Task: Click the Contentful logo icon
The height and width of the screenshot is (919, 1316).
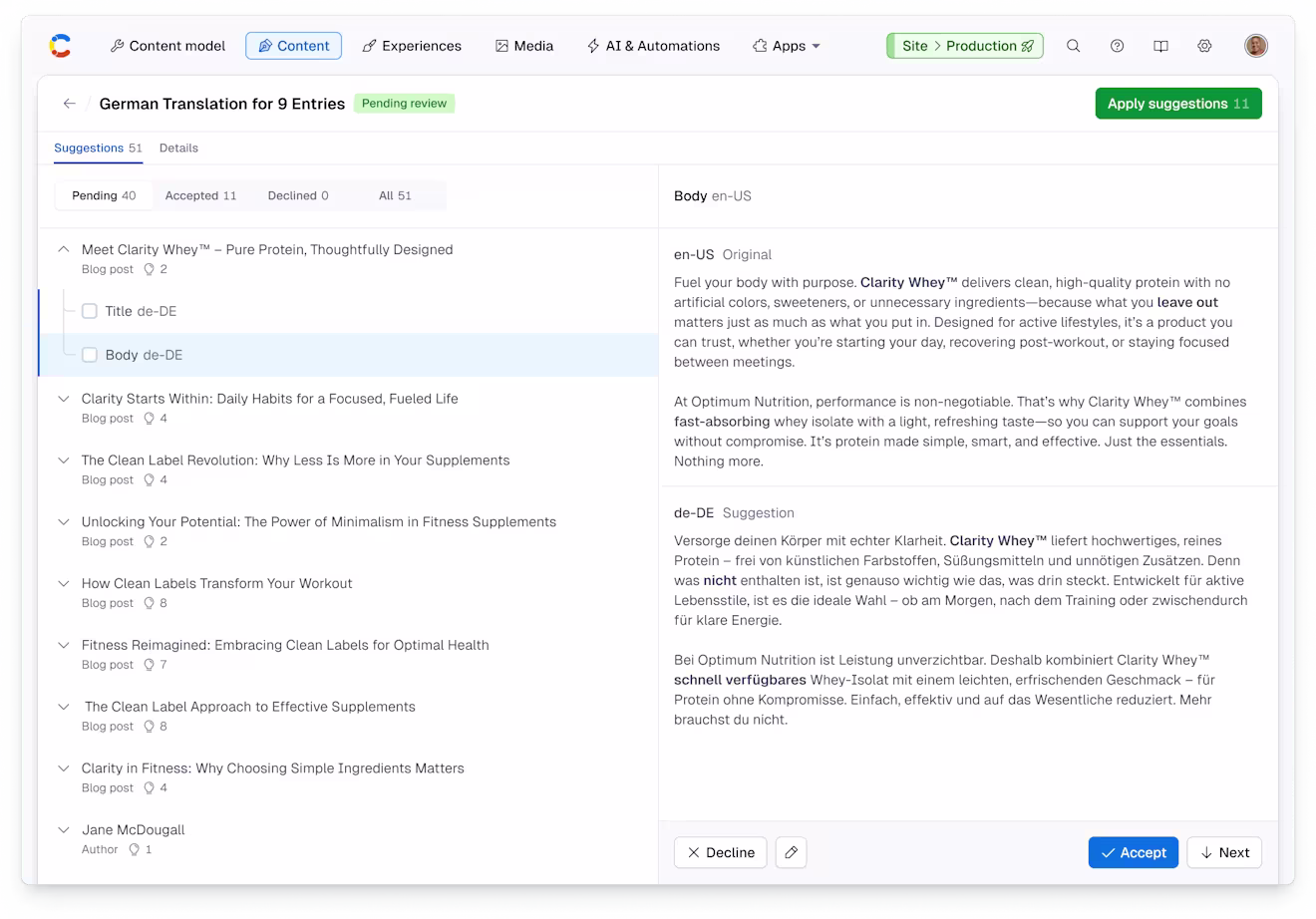Action: 60,46
